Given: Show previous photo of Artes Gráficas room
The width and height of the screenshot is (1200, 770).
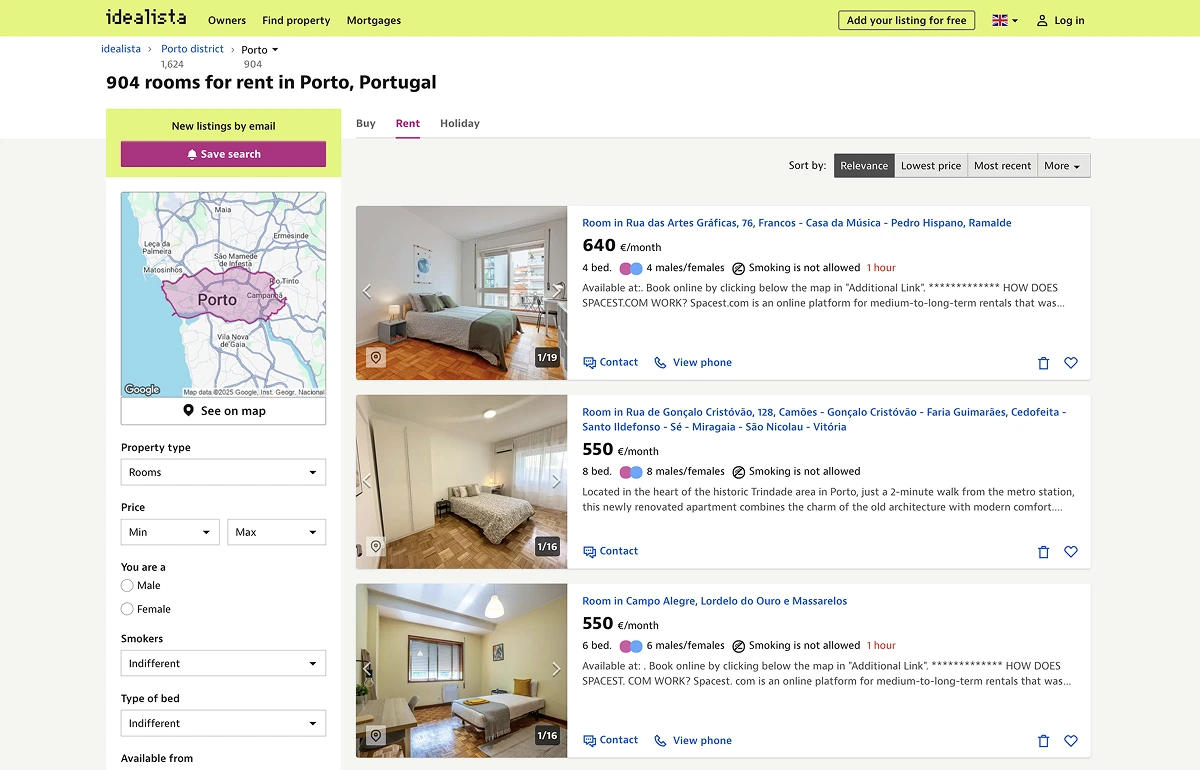Looking at the screenshot, I should point(367,292).
